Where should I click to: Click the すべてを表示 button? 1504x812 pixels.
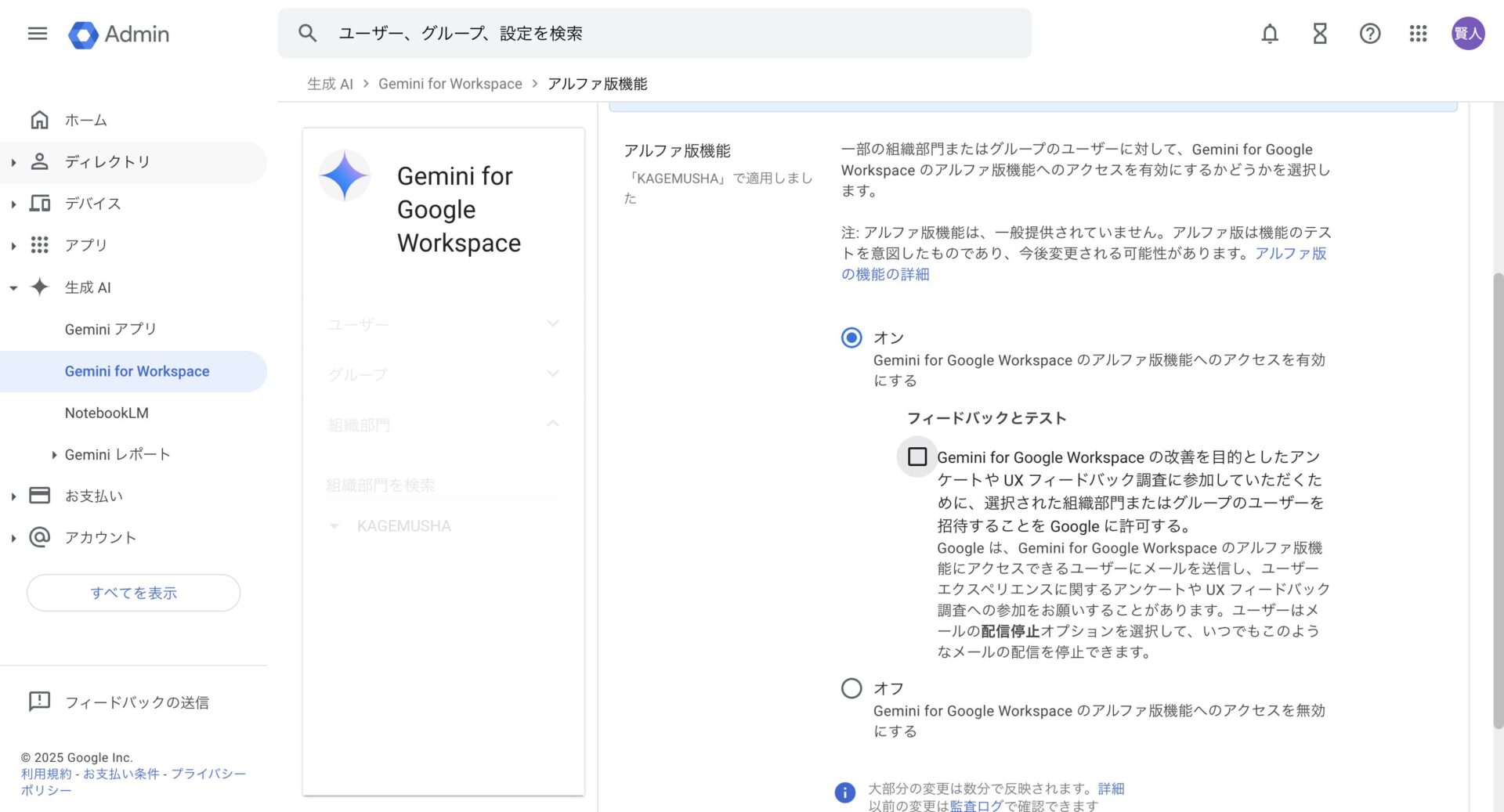click(133, 593)
